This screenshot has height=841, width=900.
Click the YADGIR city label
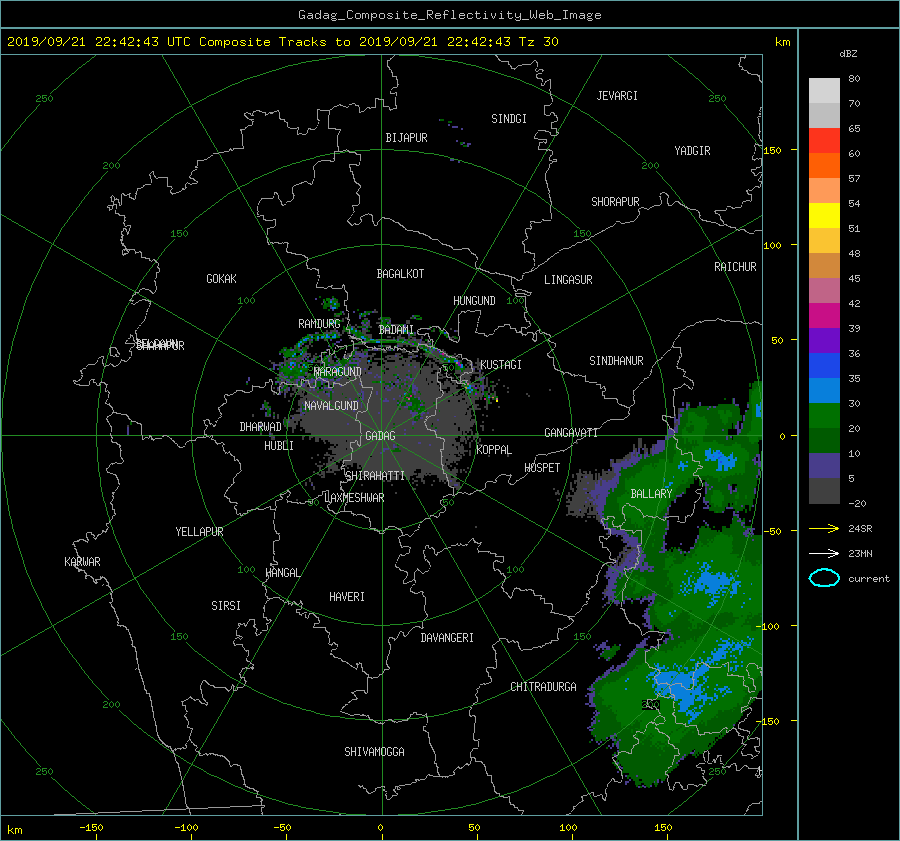692,151
